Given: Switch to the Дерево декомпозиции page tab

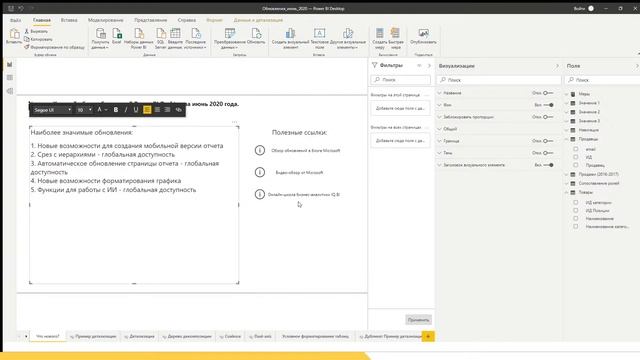Looking at the screenshot, I should pos(187,336).
